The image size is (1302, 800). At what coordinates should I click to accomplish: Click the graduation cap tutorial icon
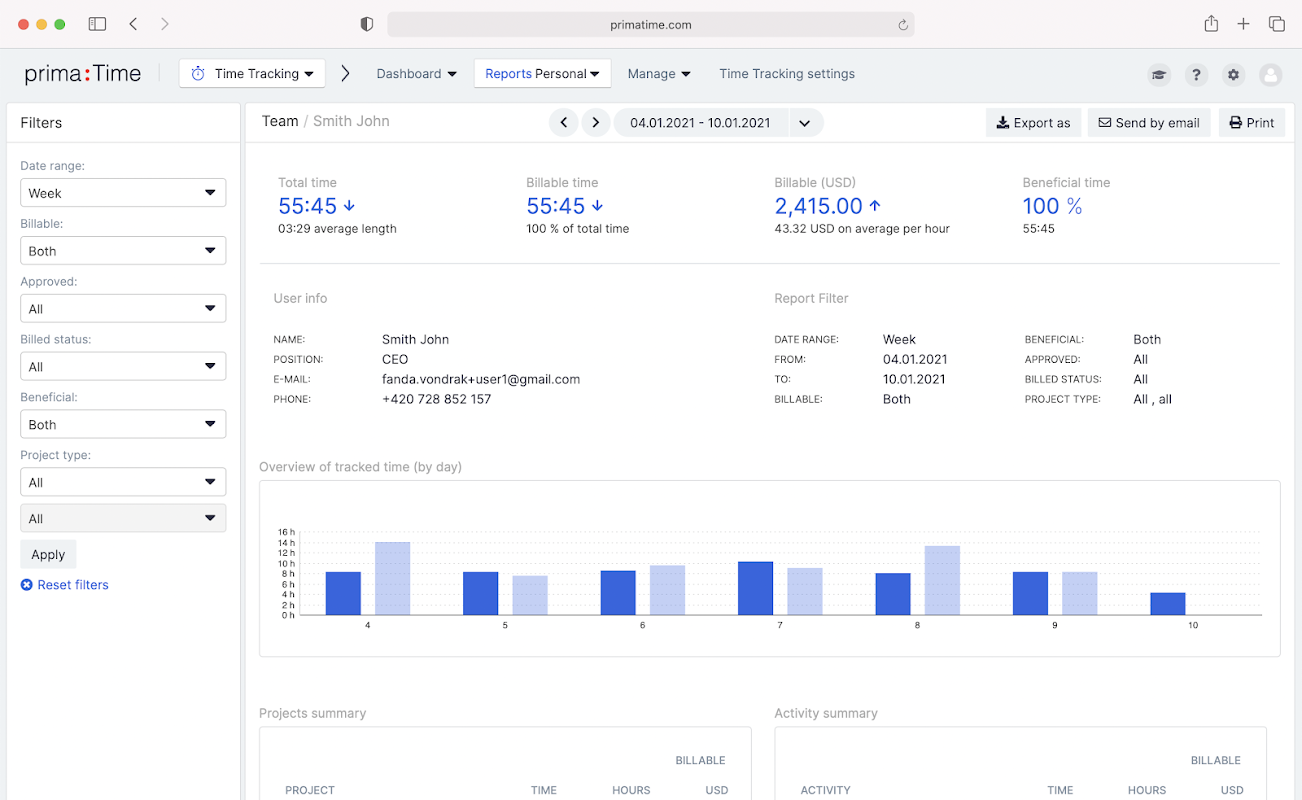tap(1158, 74)
